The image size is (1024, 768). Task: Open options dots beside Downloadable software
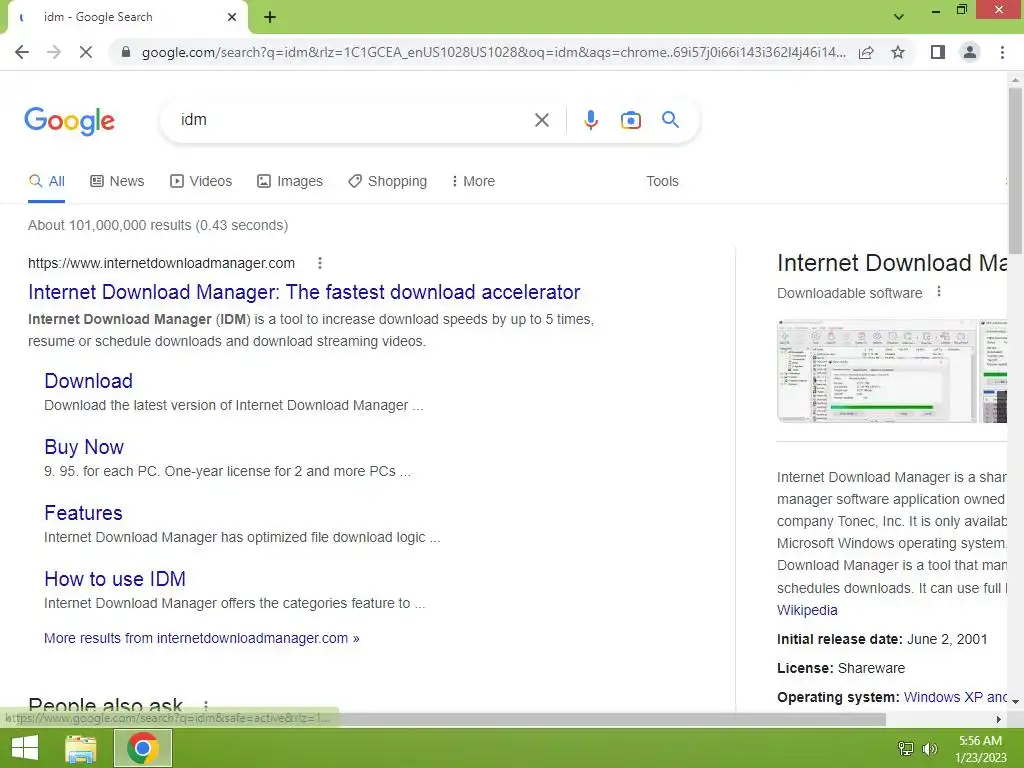(938, 292)
